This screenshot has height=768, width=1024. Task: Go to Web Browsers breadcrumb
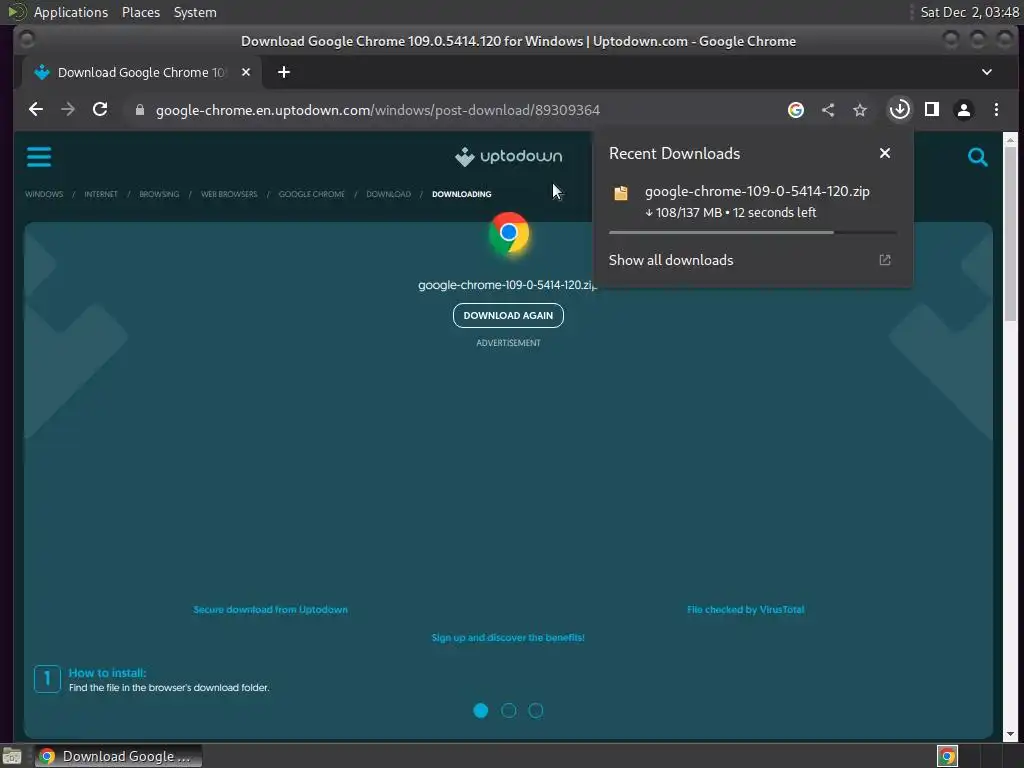coord(229,194)
